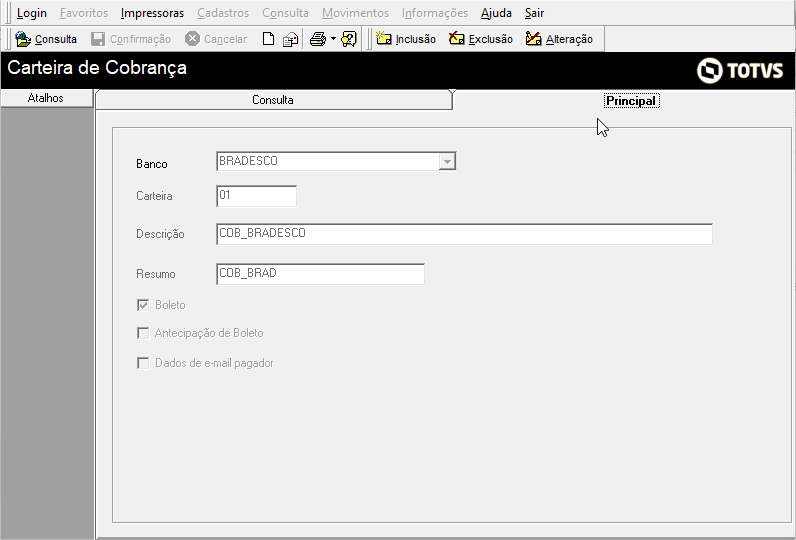This screenshot has width=796, height=540.
Task: Open the Informações menu
Action: click(435, 13)
